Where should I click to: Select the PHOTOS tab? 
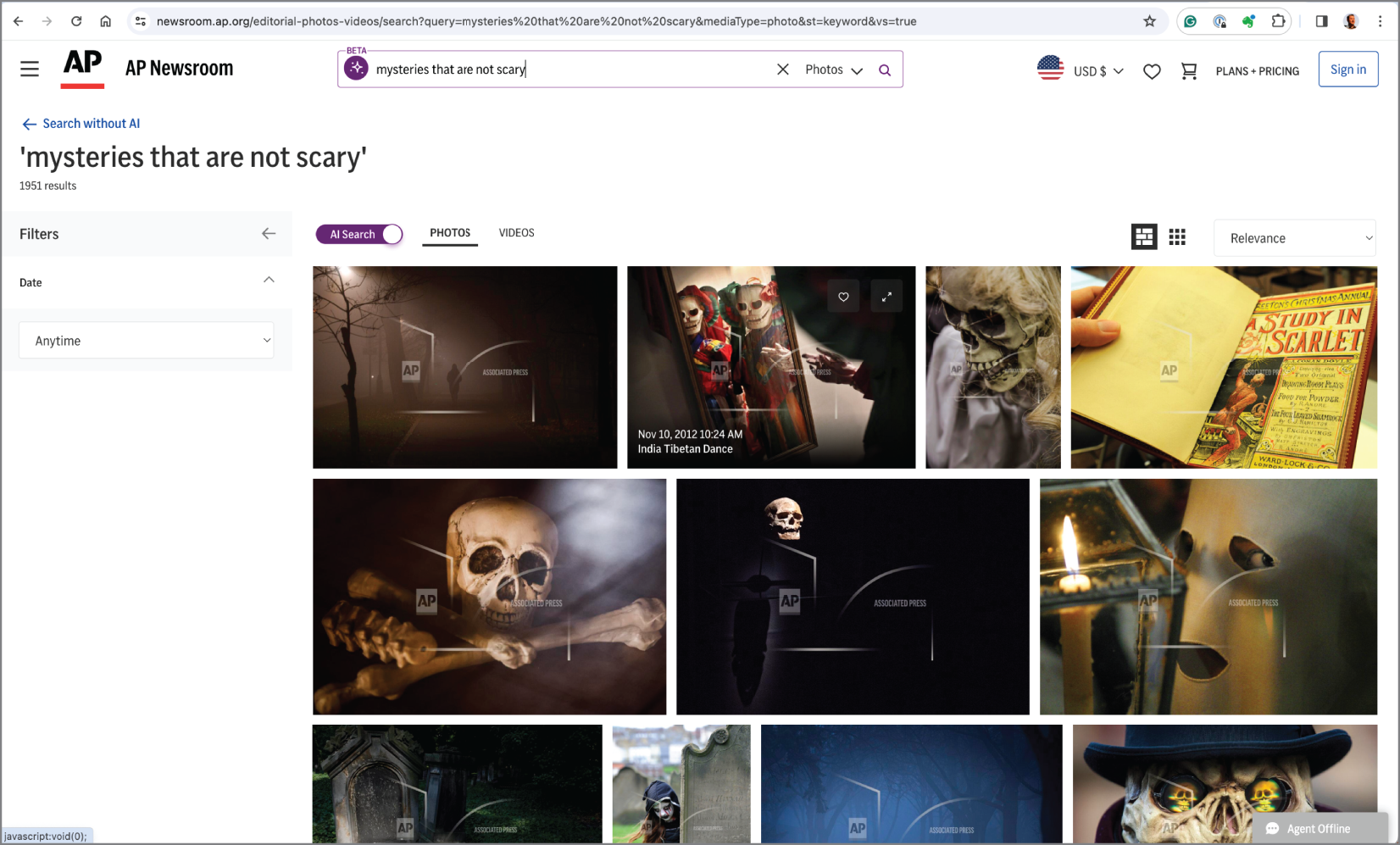(449, 232)
